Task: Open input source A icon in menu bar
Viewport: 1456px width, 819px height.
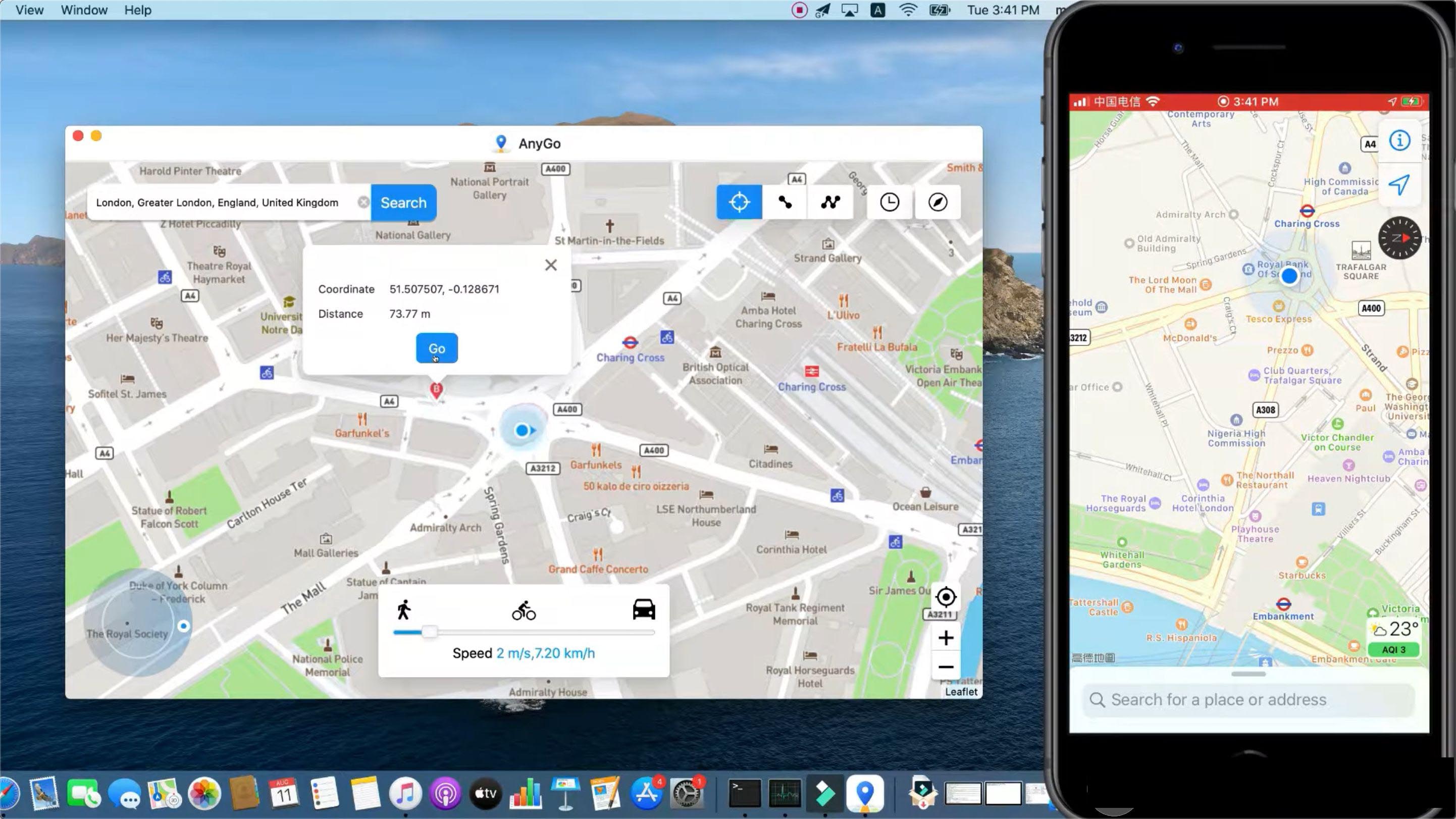Action: (877, 10)
